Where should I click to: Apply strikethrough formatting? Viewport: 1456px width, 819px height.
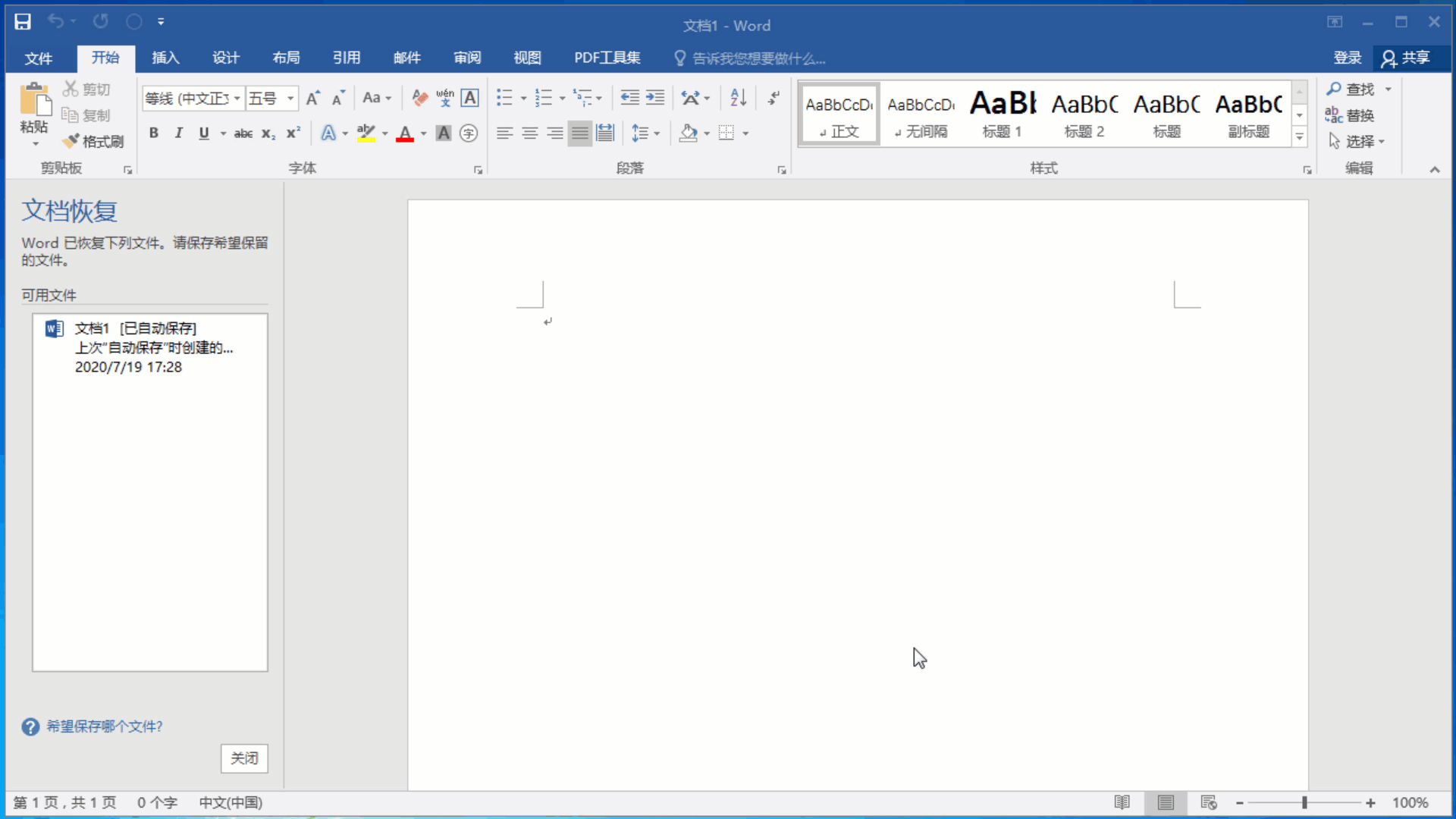(x=243, y=133)
